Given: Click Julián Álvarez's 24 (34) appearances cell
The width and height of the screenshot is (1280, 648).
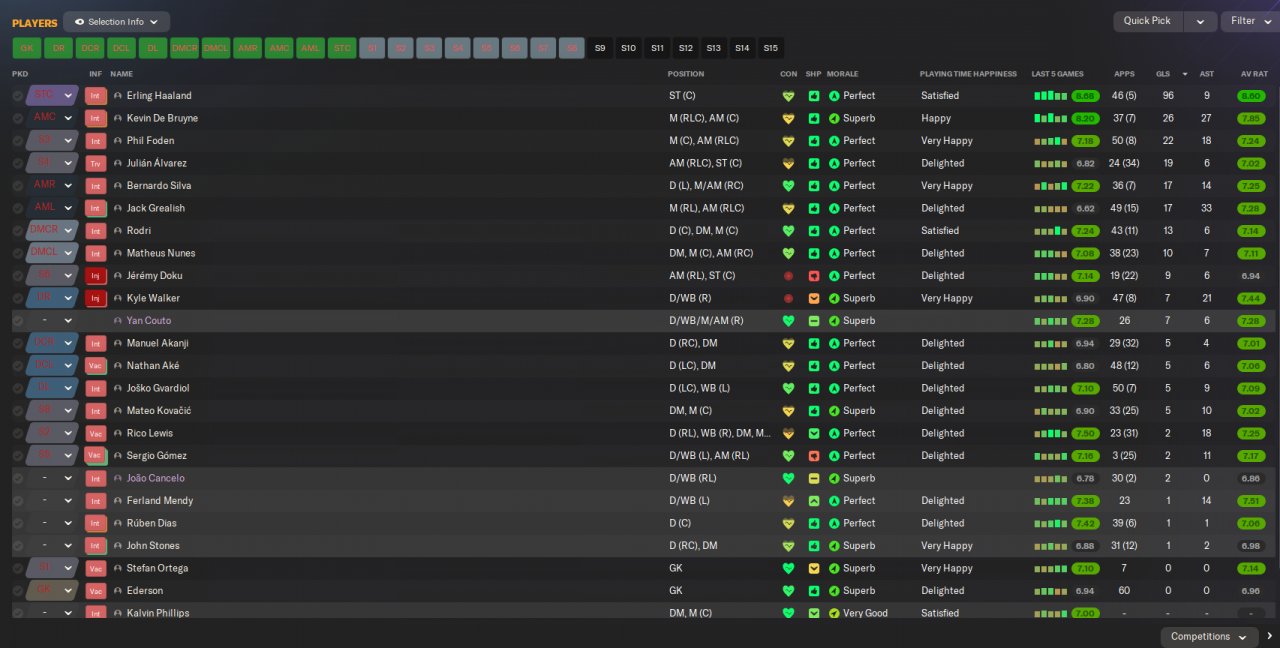Looking at the screenshot, I should [1123, 163].
